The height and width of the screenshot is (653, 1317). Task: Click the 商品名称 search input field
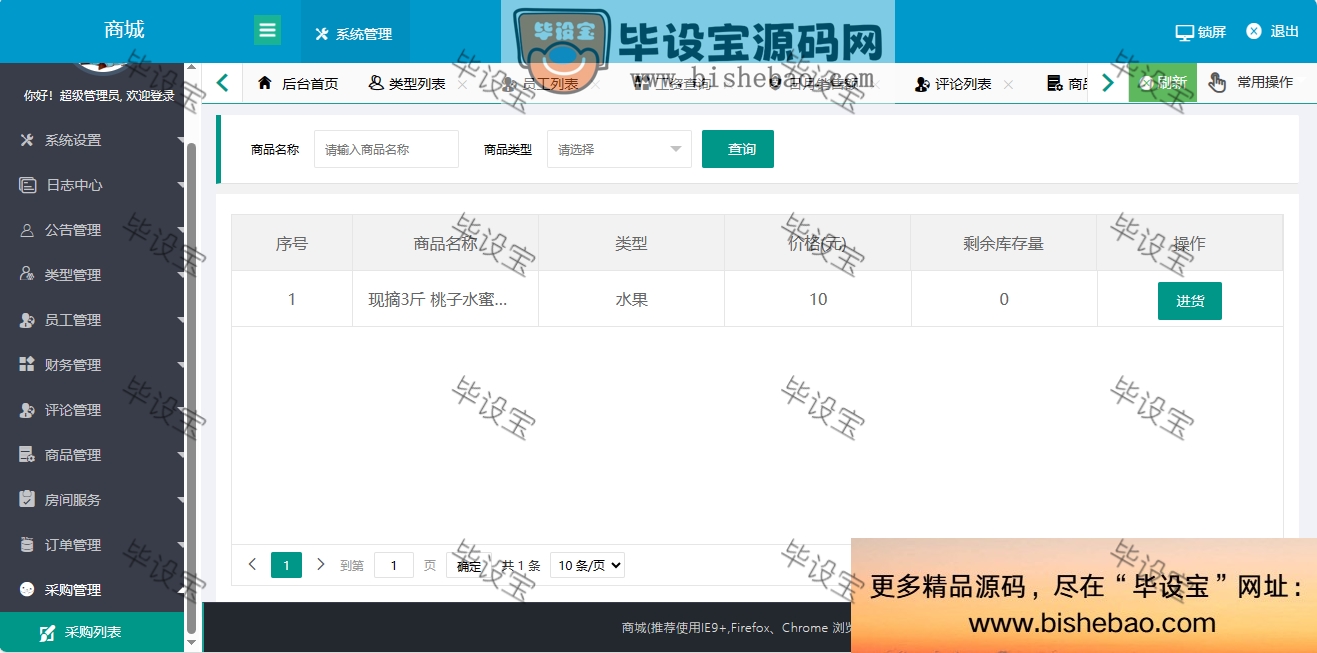(386, 149)
